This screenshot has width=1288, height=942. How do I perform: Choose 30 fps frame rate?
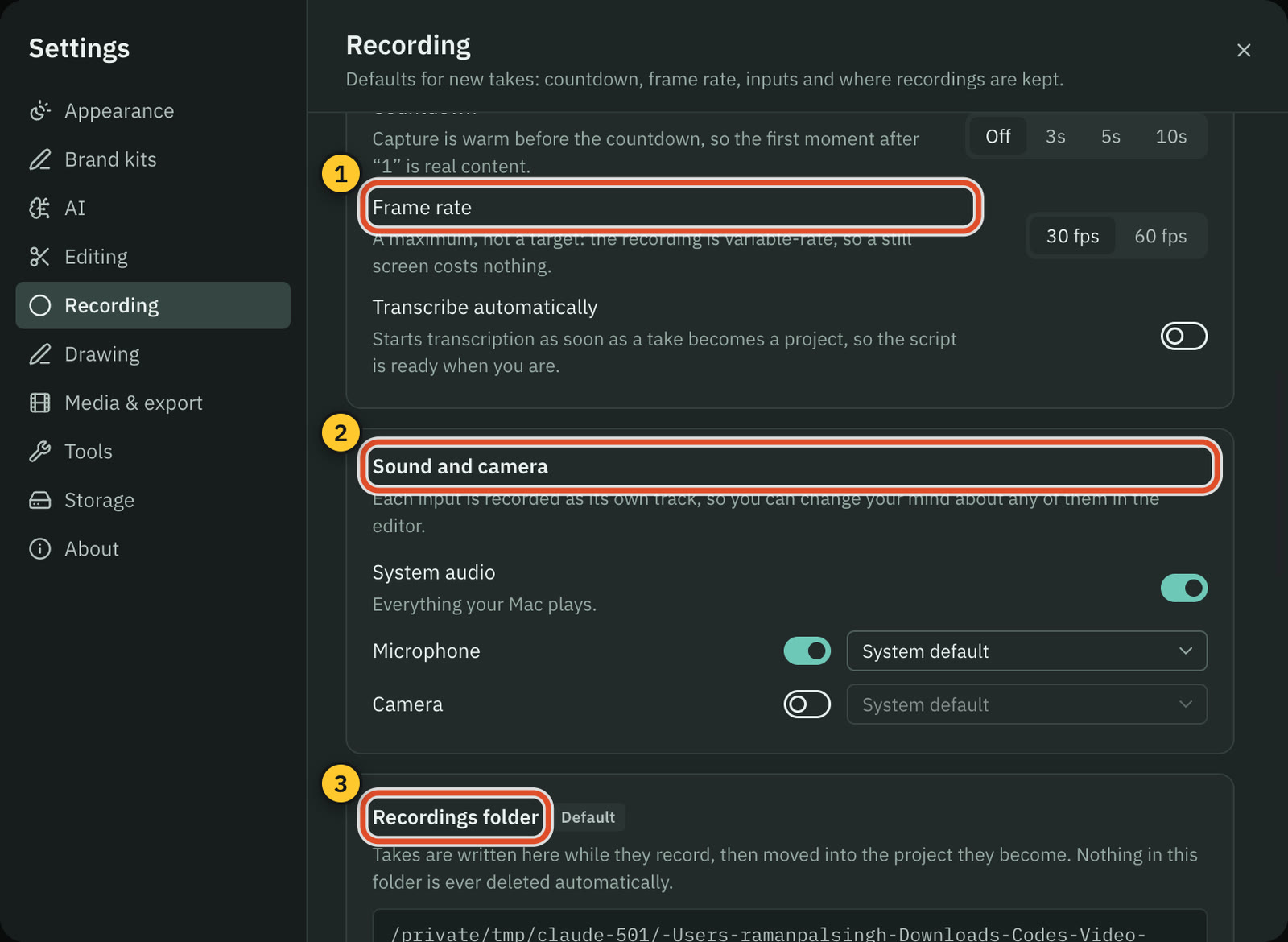[x=1072, y=236]
